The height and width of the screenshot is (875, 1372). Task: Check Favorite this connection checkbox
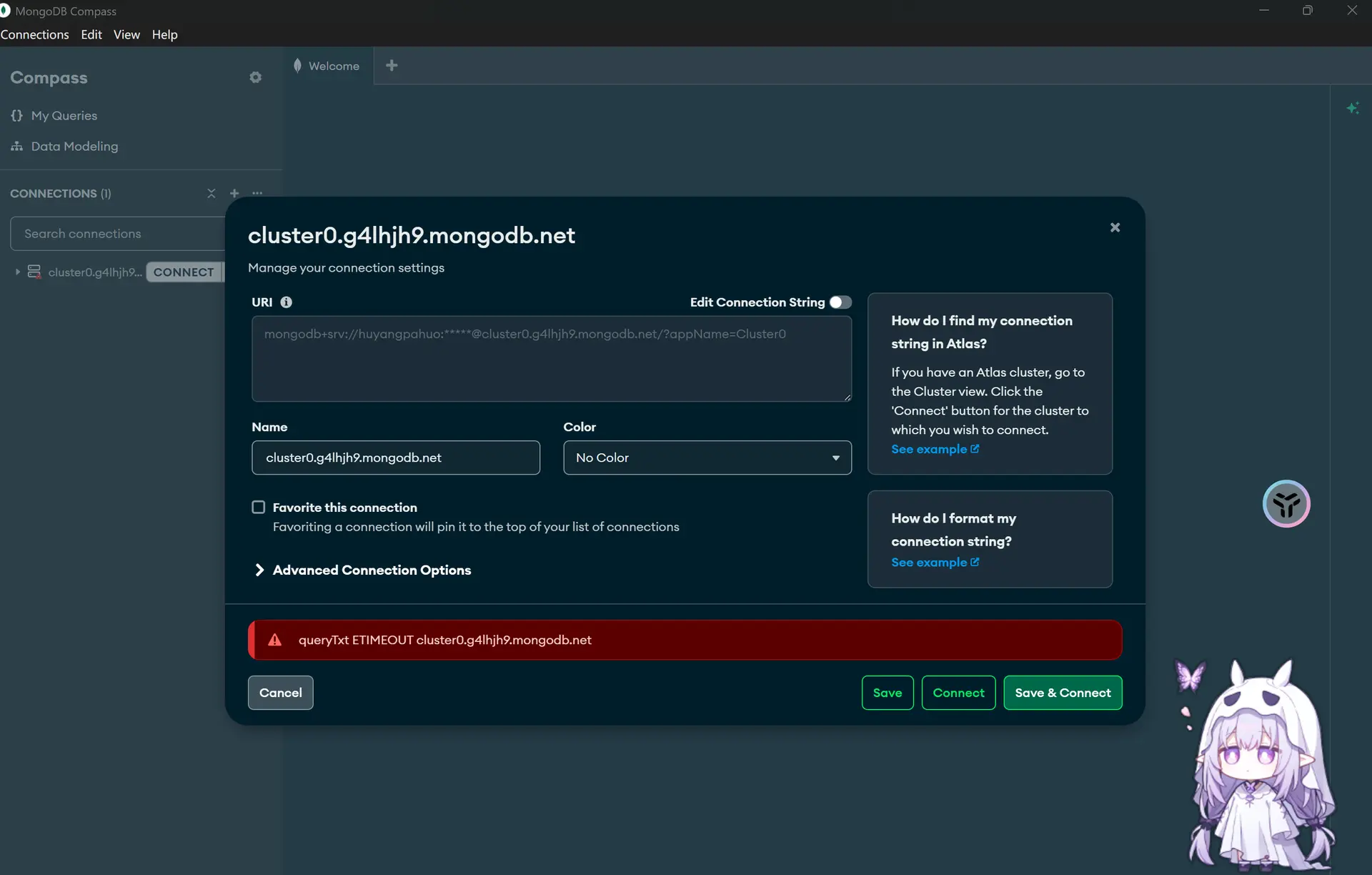[258, 507]
